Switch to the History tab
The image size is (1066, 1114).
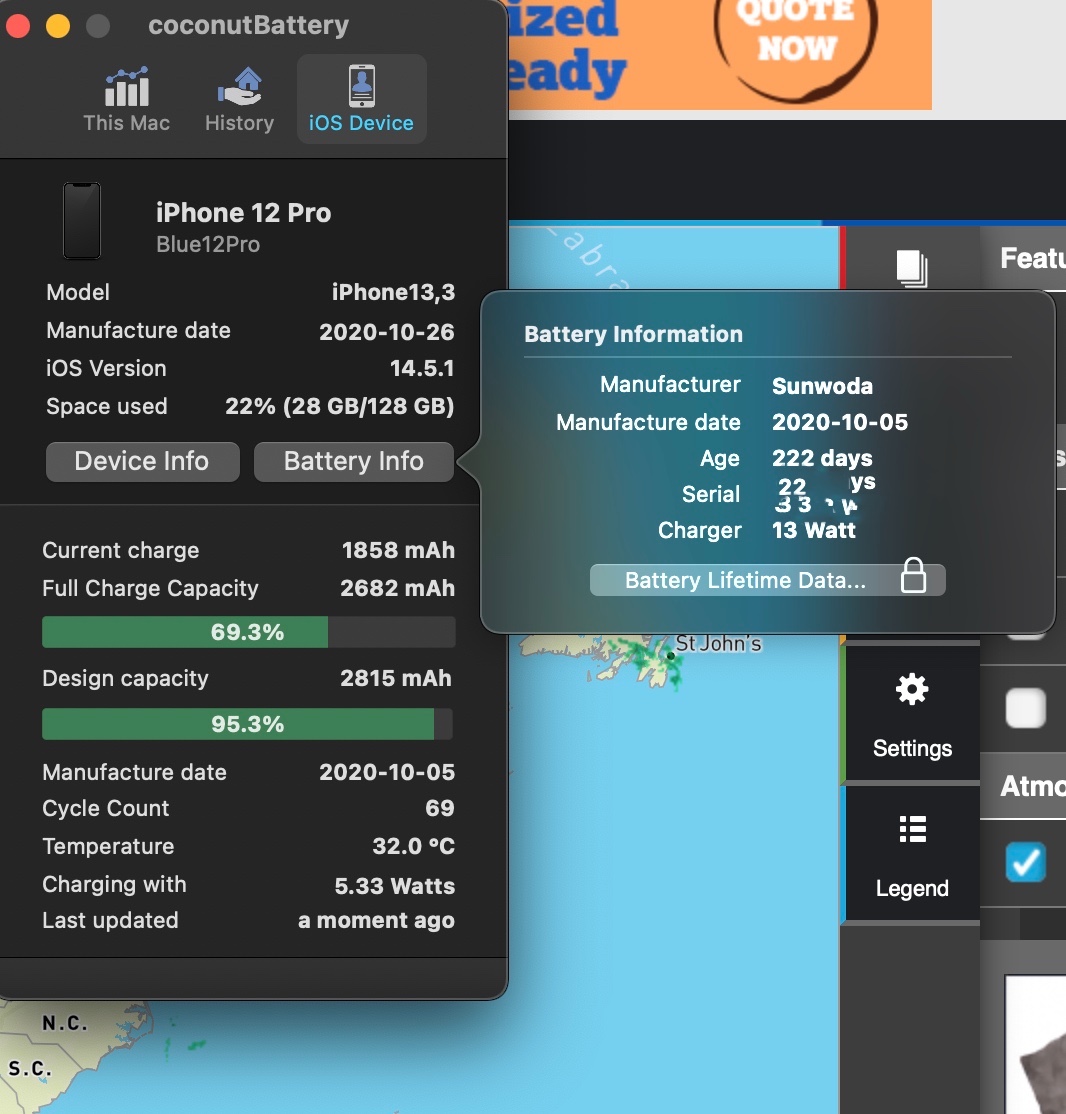click(x=239, y=99)
